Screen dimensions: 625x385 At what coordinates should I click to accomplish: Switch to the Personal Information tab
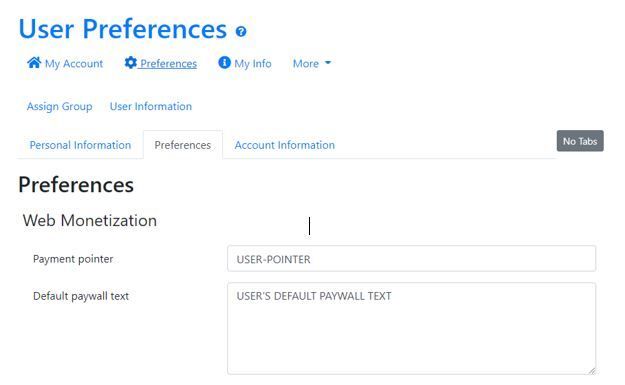coord(80,145)
